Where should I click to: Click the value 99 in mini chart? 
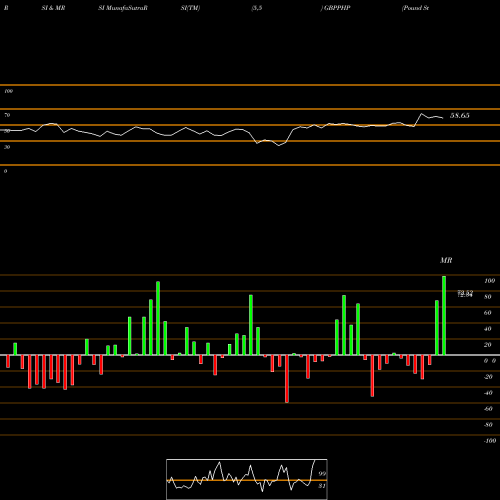click(x=322, y=474)
